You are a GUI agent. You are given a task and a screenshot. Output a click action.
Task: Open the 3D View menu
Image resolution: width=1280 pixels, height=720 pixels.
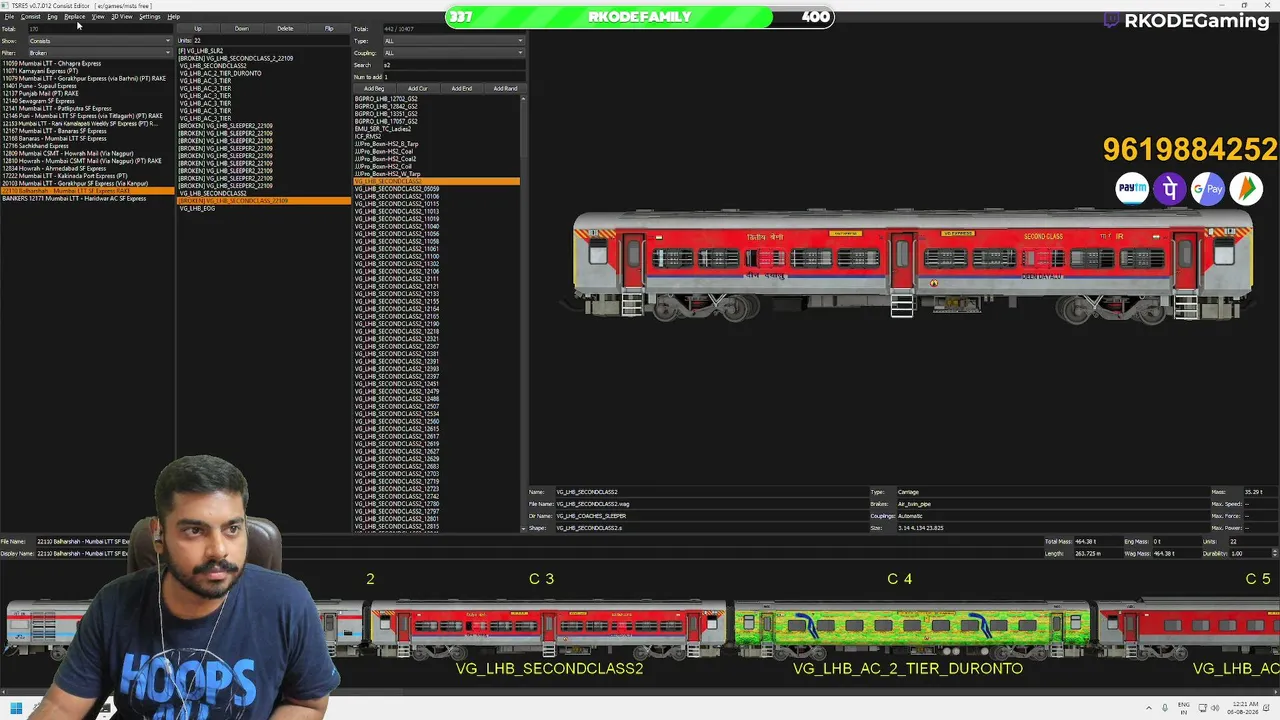click(x=122, y=17)
